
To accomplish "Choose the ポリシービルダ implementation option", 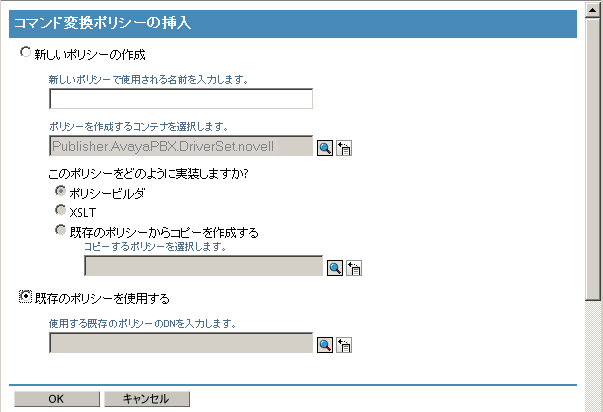I will [62, 192].
